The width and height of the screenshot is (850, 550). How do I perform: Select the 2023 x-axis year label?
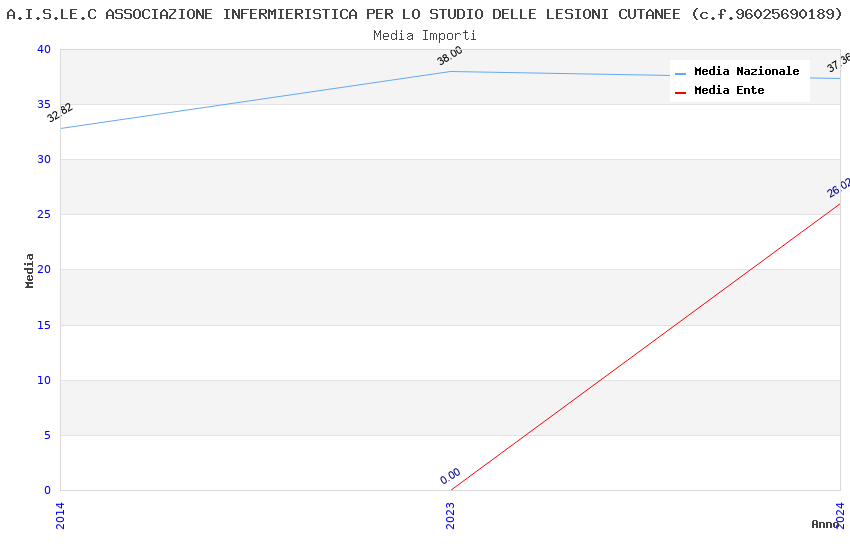coord(450,515)
